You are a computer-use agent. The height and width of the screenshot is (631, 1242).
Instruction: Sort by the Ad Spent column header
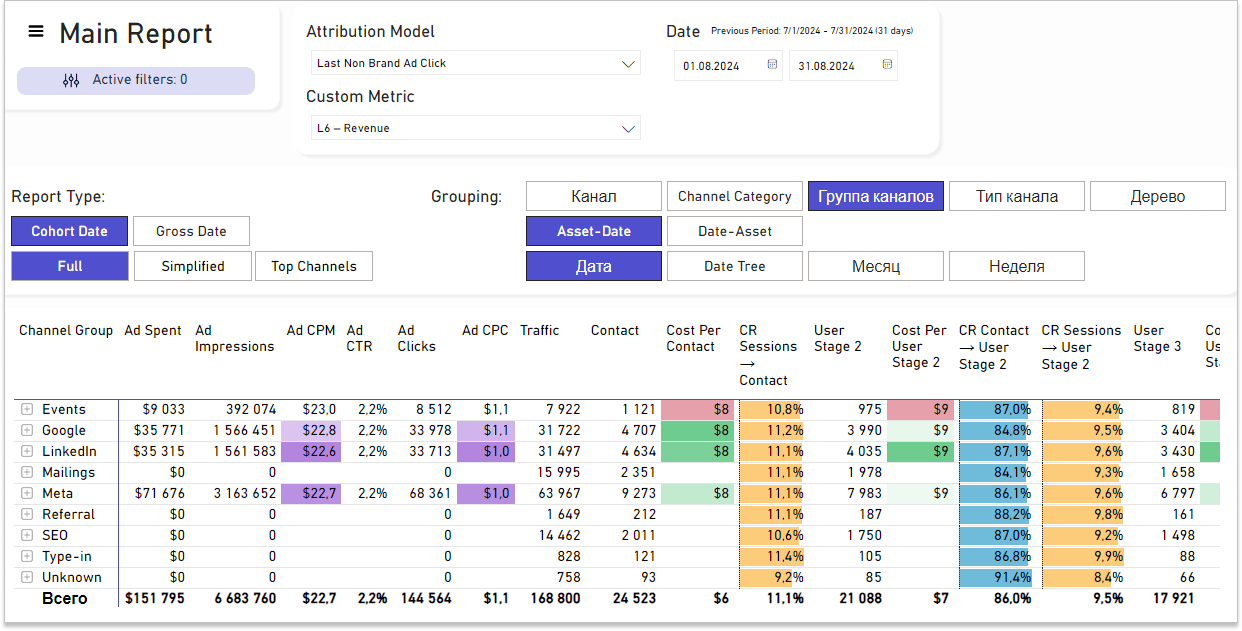153,330
